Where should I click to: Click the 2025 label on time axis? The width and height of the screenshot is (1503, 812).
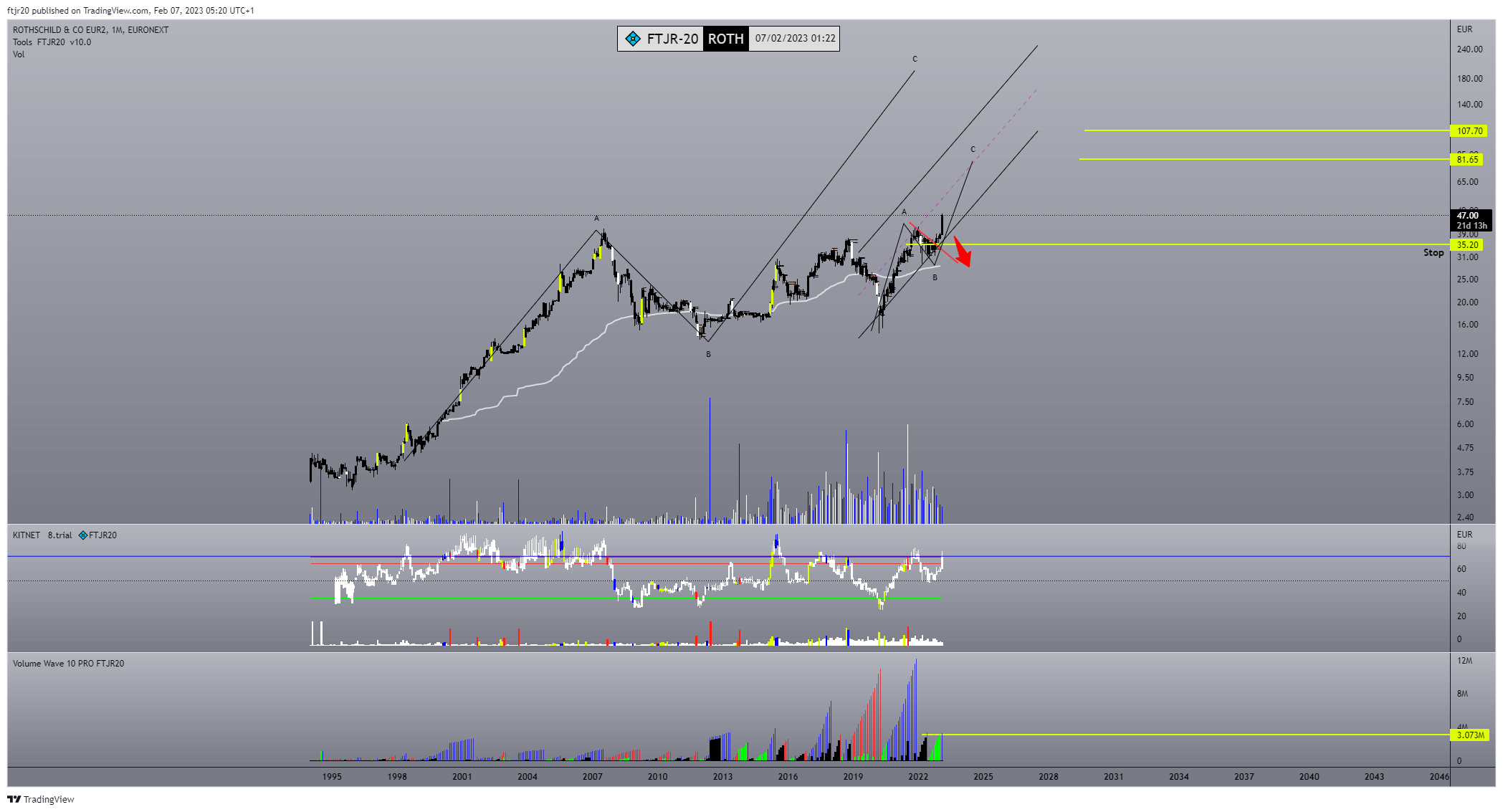(x=983, y=777)
